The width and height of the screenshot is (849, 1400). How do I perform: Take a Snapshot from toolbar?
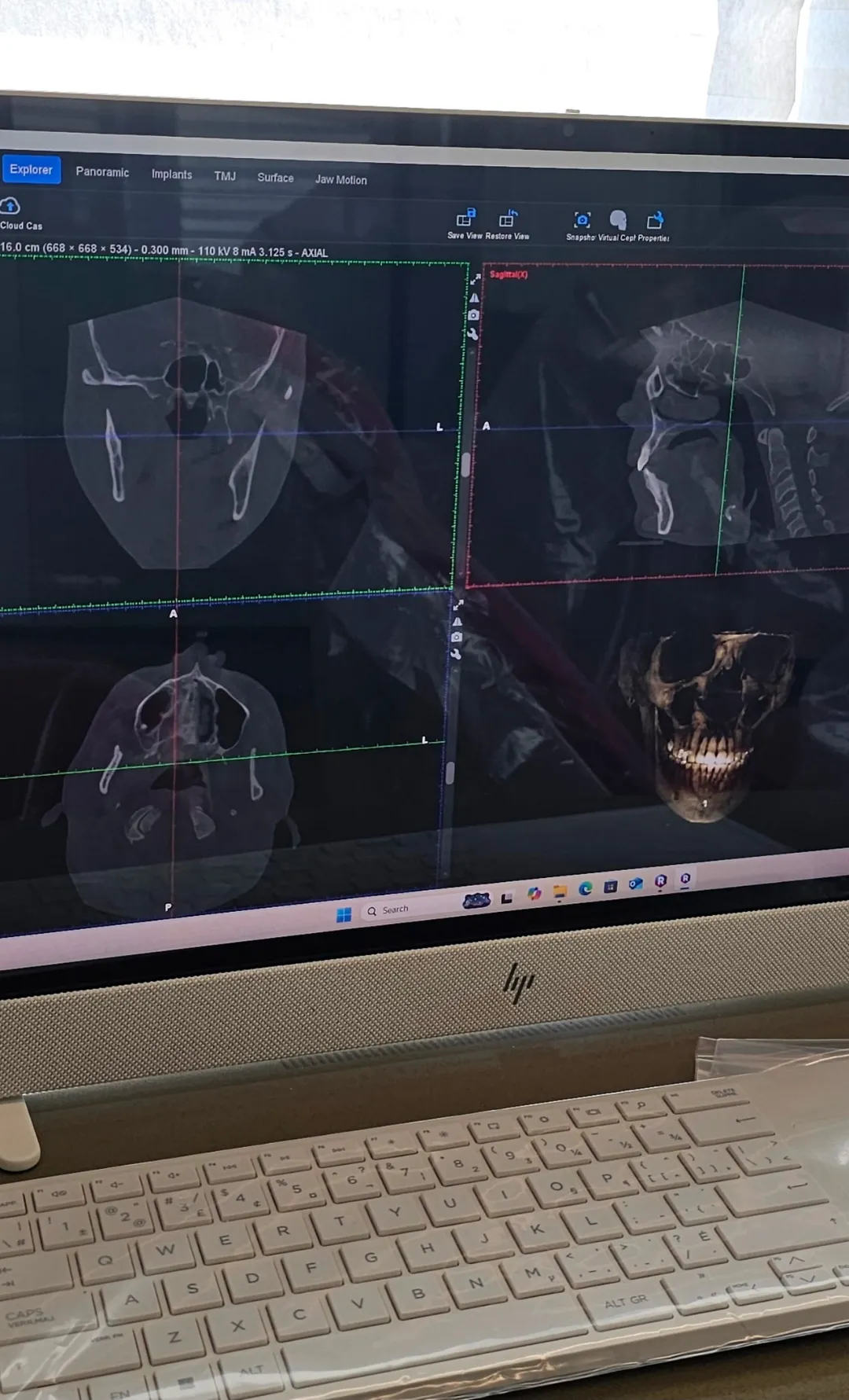(x=583, y=220)
